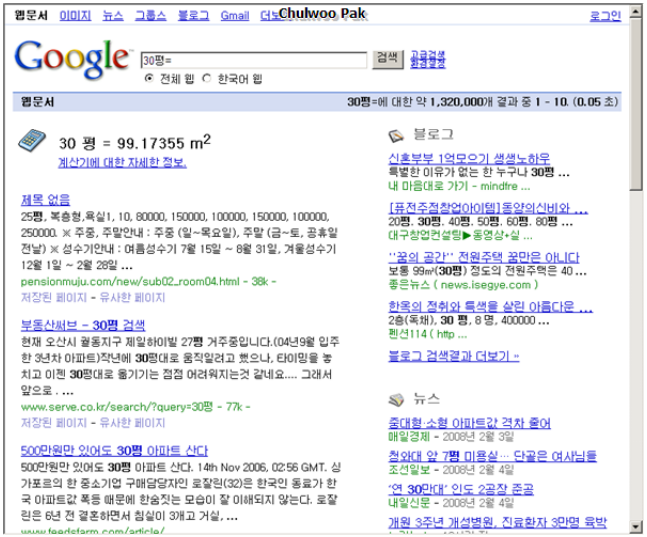Open the 꿈의 공간 전원주택 꿈만은 아니다 link
This screenshot has height=537, width=647.
pos(484,258)
